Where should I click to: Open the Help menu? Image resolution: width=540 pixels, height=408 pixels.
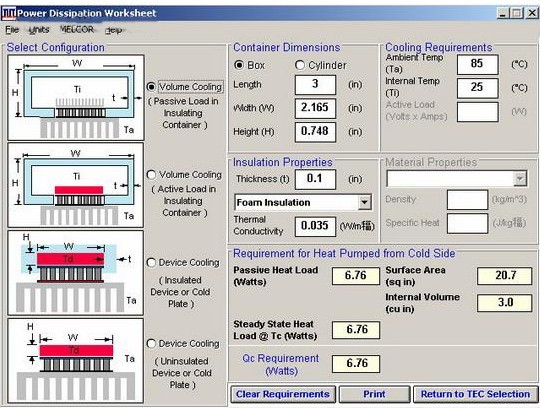click(113, 30)
